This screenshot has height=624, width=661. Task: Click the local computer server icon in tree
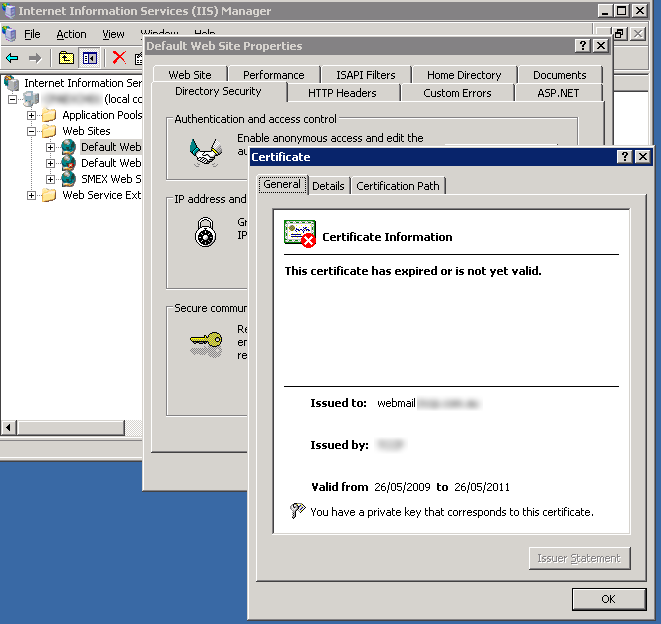(31, 99)
